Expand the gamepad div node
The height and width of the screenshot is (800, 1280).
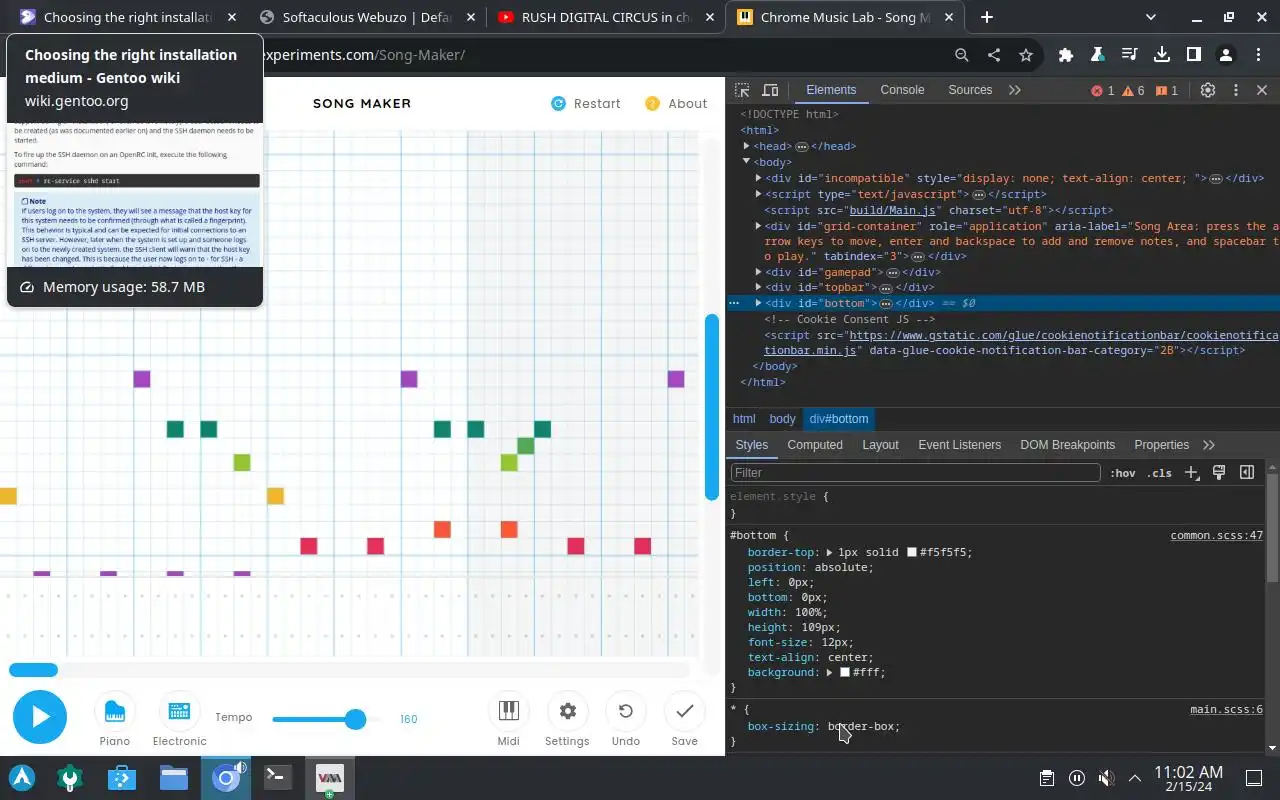click(758, 272)
